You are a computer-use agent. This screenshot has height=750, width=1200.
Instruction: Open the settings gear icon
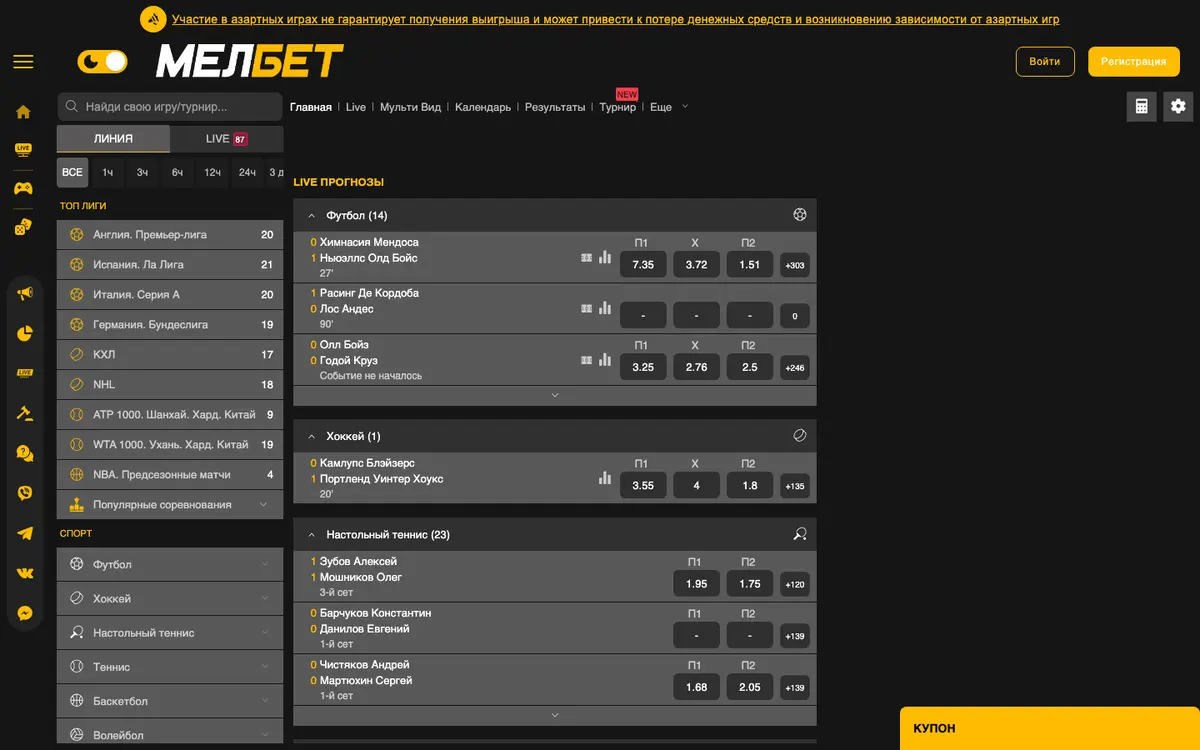[1178, 107]
